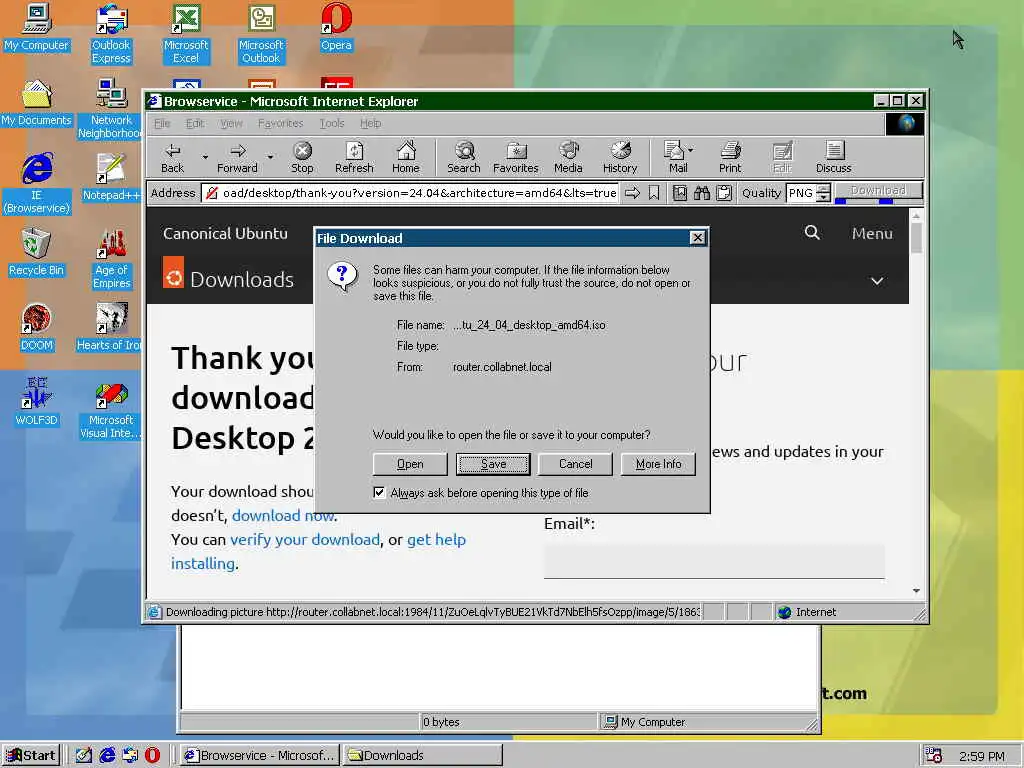Open the File menu
This screenshot has height=768, width=1024.
click(x=162, y=123)
